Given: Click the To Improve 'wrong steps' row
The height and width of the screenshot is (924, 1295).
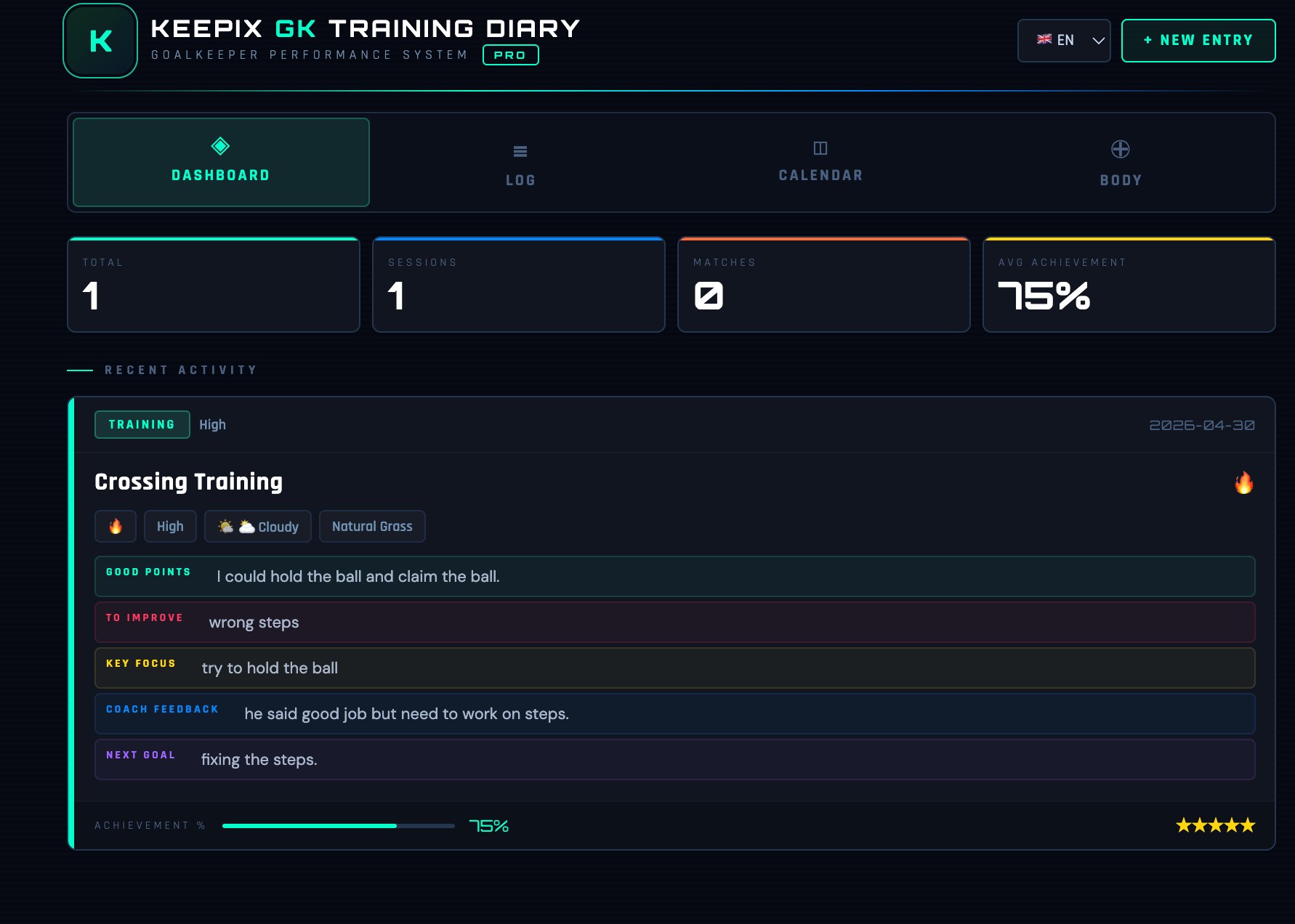Looking at the screenshot, I should [x=675, y=623].
